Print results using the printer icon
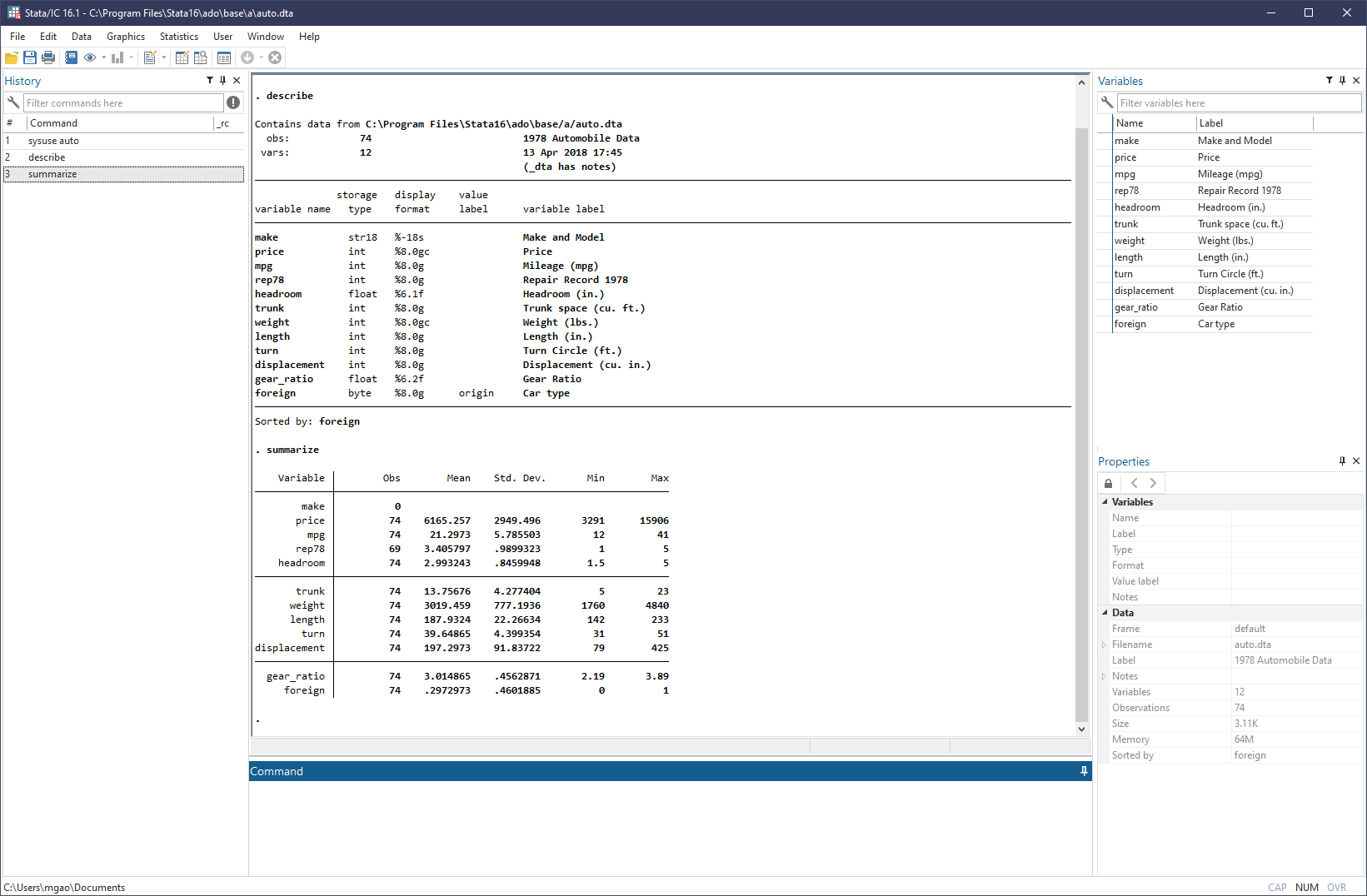 tap(48, 57)
